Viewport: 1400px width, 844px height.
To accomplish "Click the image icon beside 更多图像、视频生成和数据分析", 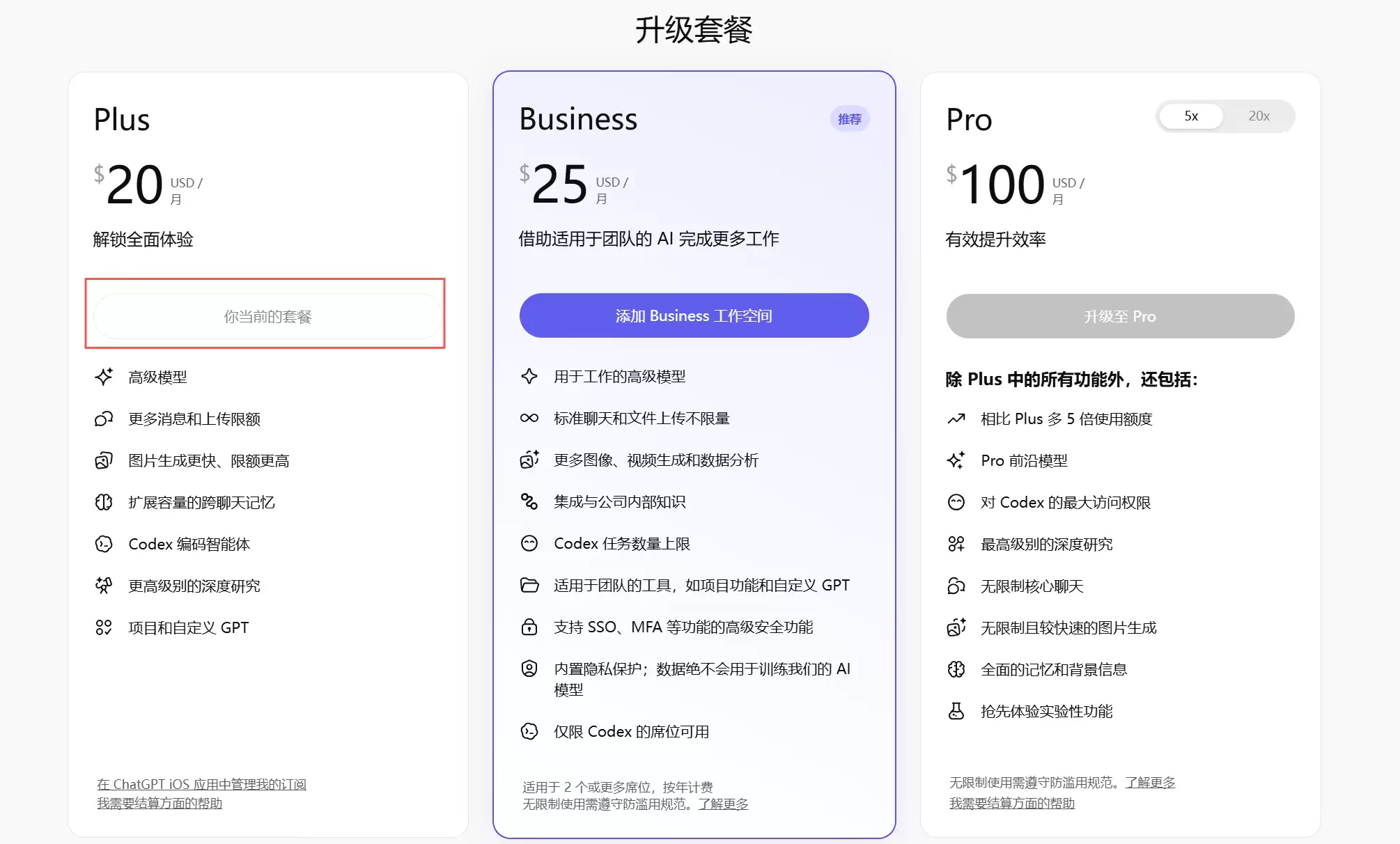I will point(529,460).
